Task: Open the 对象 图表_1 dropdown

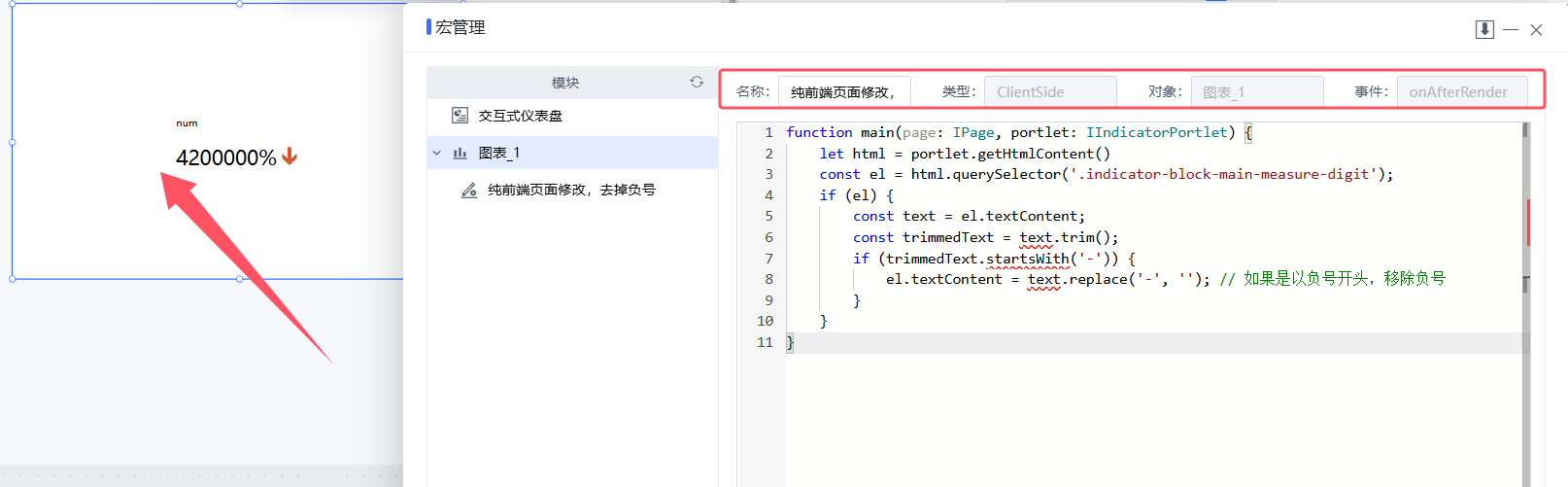Action: pos(1257,91)
